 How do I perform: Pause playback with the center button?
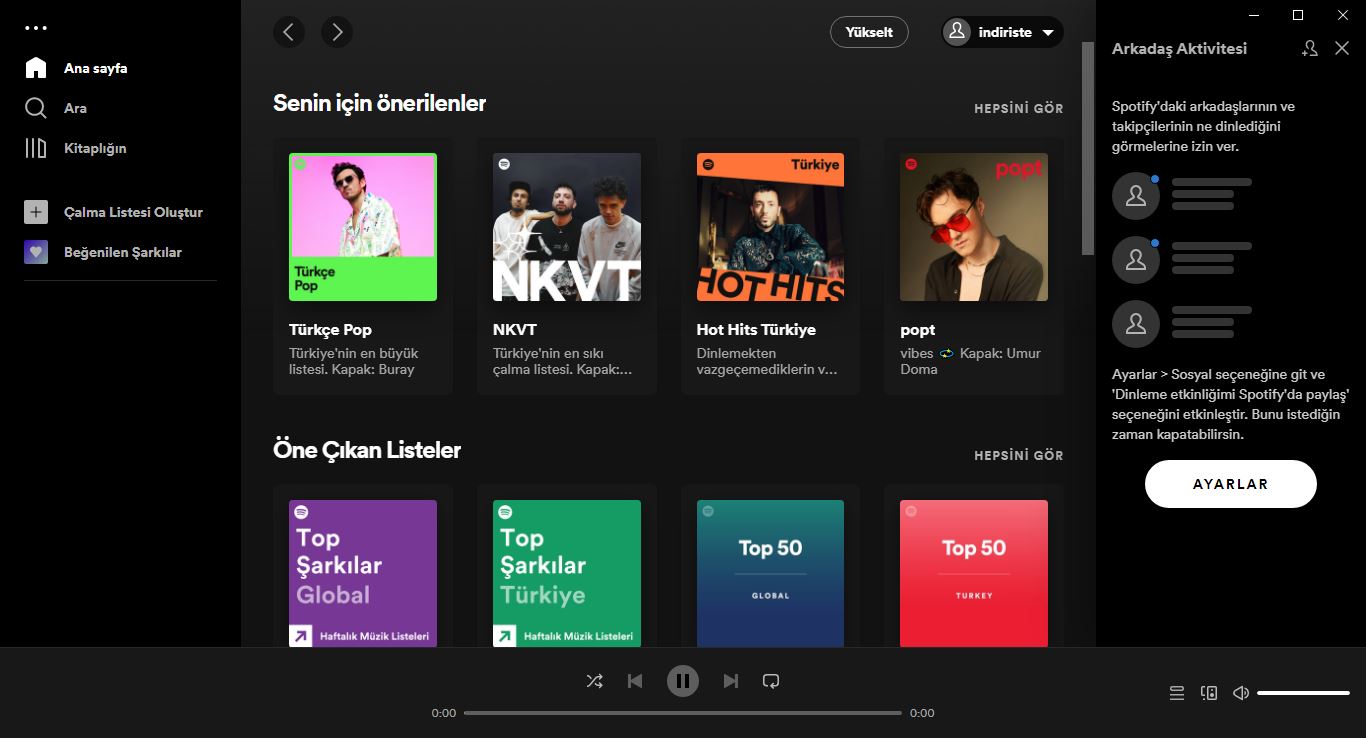click(683, 681)
